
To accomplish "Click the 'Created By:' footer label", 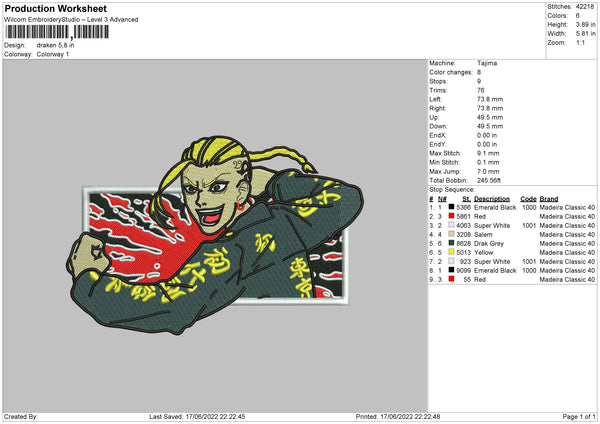I will [21, 416].
